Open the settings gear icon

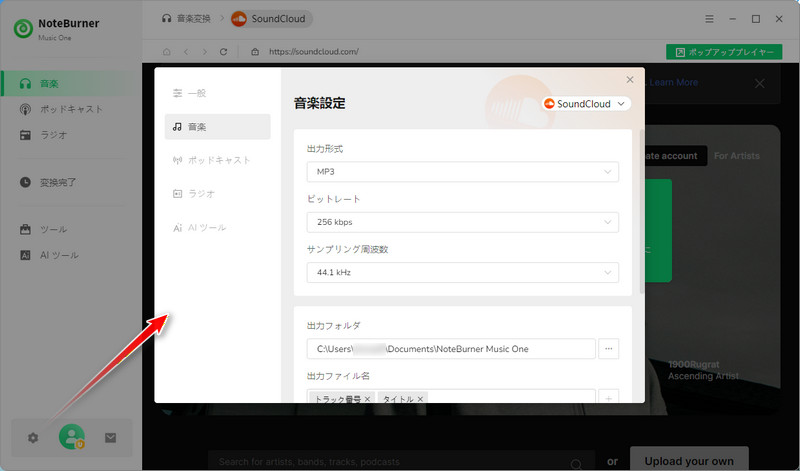pyautogui.click(x=33, y=438)
